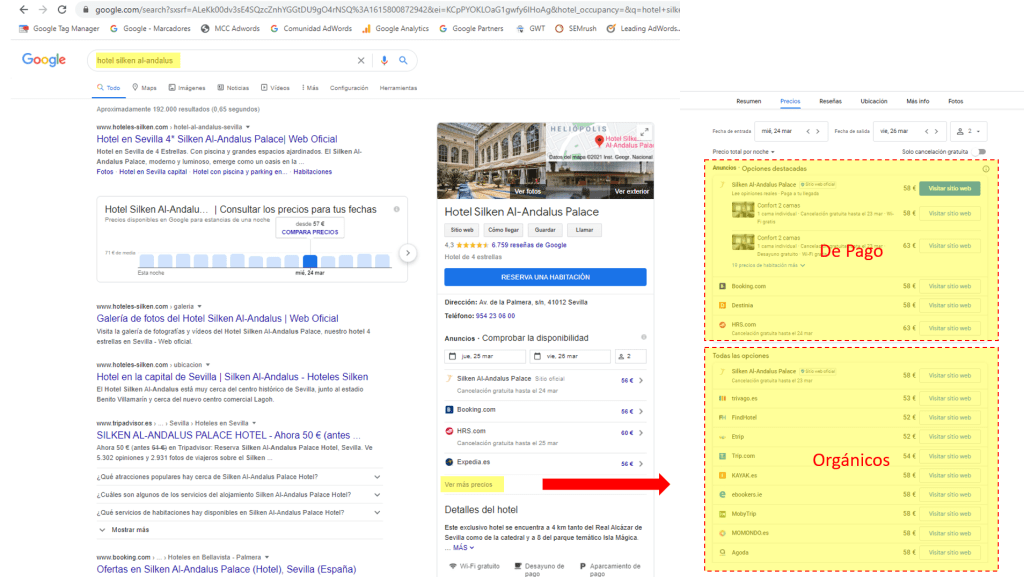Screen dimensions: 1024x577
Task: Expand the map with the fullscreen arrows icon
Action: [x=644, y=130]
